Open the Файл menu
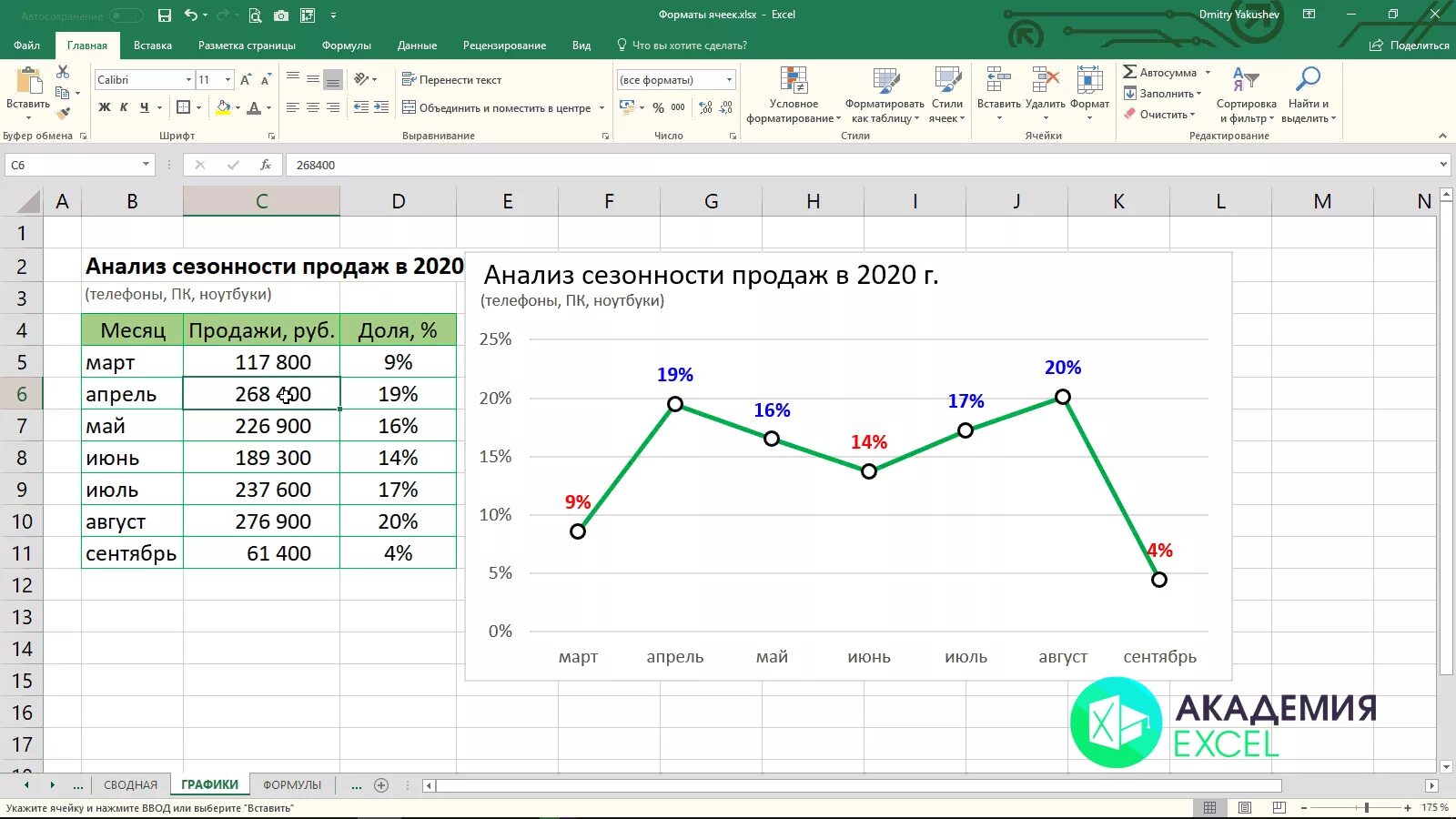Image resolution: width=1456 pixels, height=819 pixels. coord(26,45)
